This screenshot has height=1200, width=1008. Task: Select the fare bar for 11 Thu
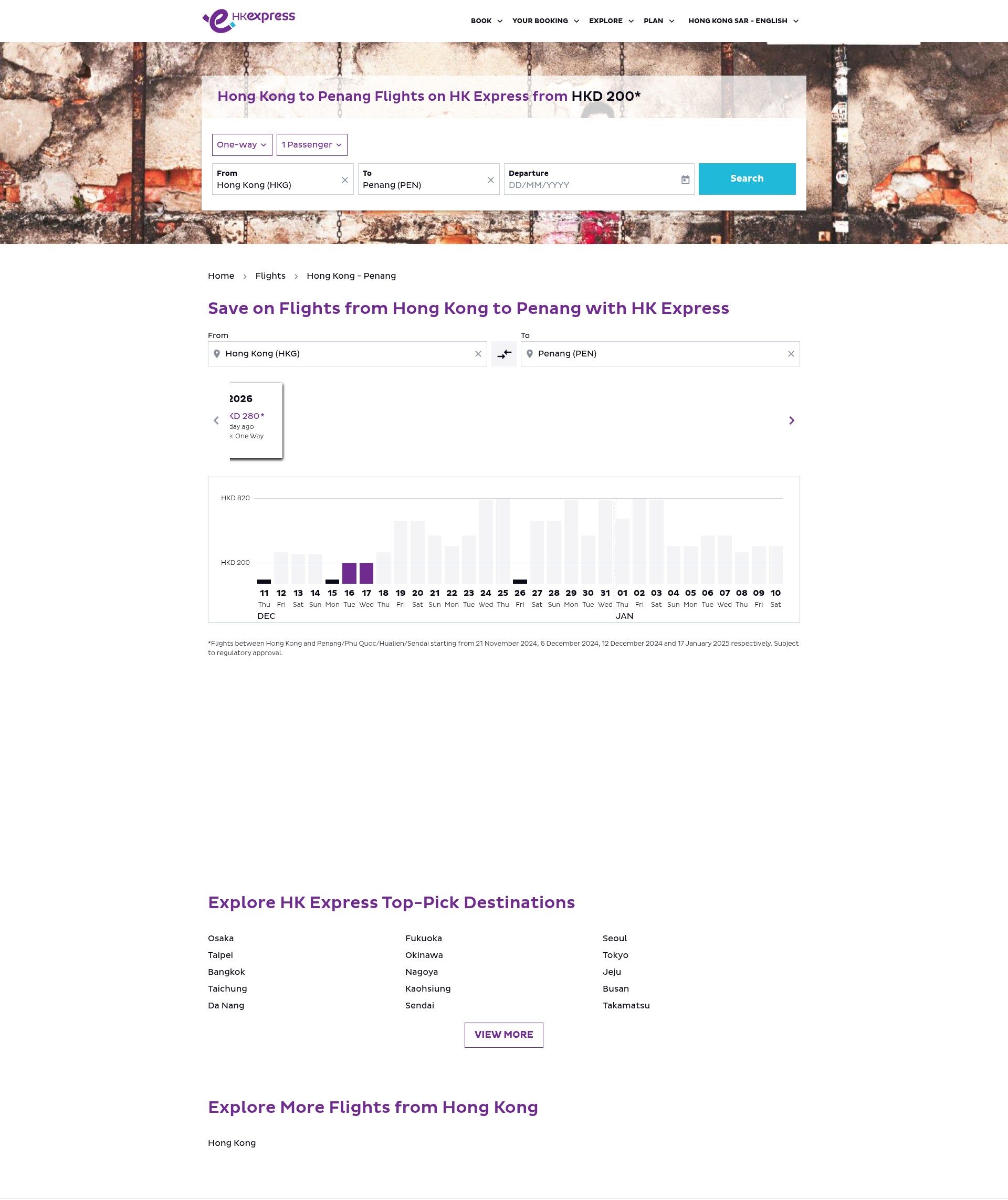tap(264, 581)
